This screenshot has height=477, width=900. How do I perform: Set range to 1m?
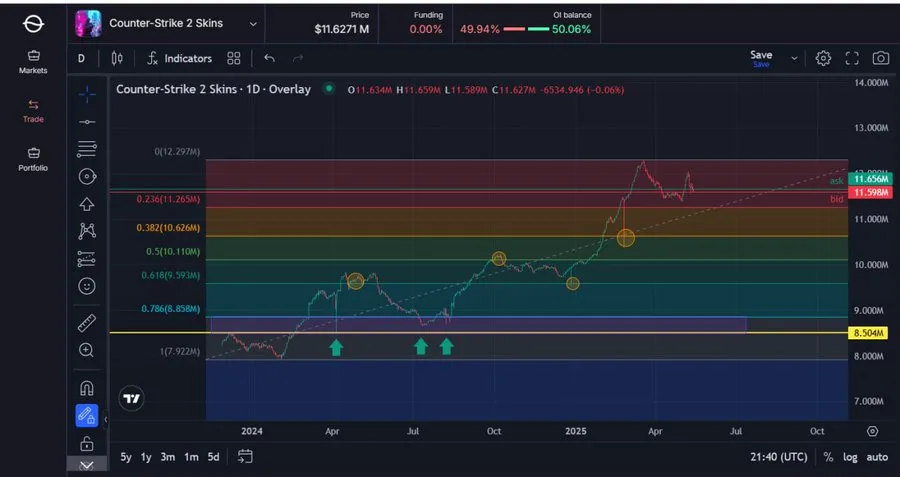pos(191,457)
